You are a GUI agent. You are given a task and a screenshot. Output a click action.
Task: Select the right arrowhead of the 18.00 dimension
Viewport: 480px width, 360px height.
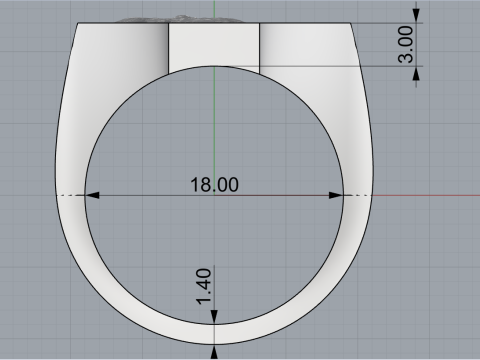coord(336,195)
